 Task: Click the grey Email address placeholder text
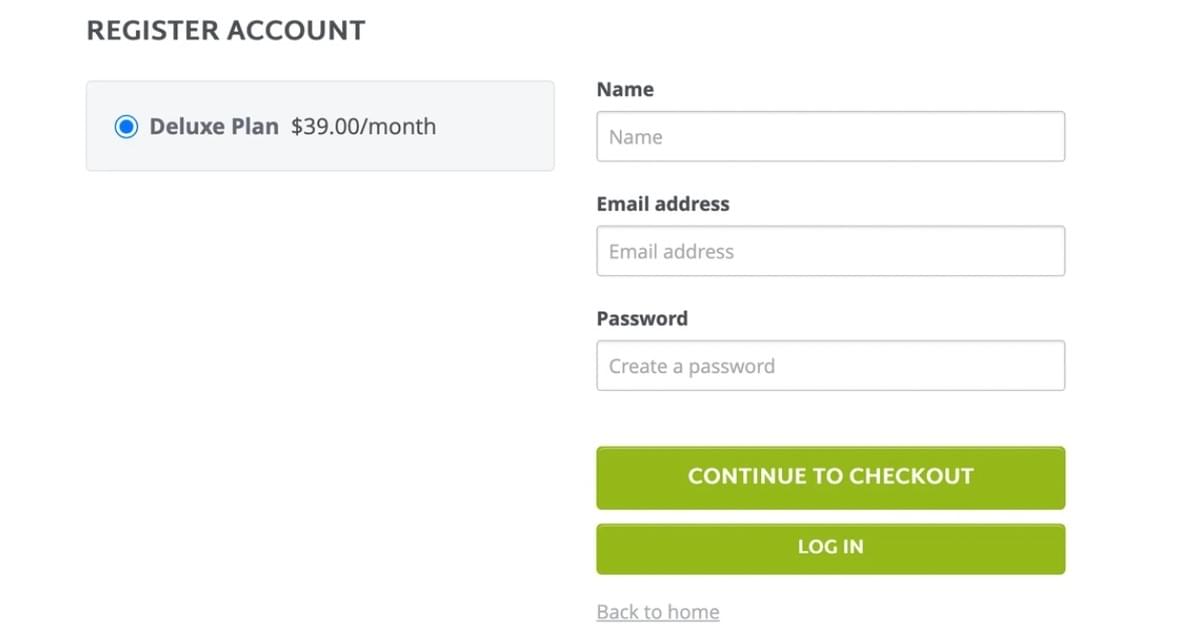click(671, 251)
